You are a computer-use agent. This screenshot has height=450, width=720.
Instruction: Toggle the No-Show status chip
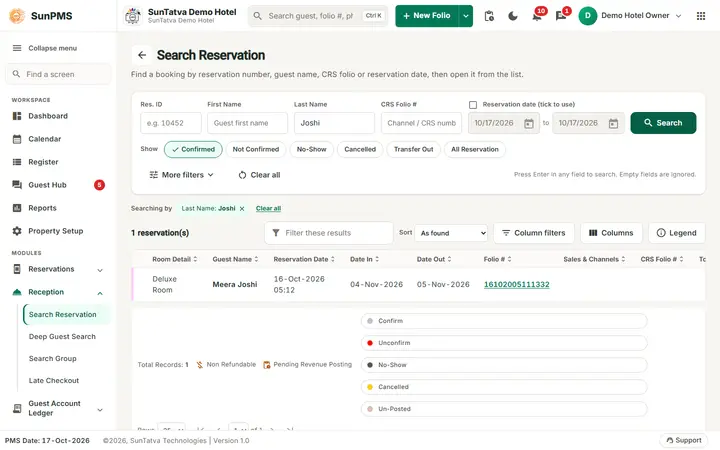tap(311, 149)
